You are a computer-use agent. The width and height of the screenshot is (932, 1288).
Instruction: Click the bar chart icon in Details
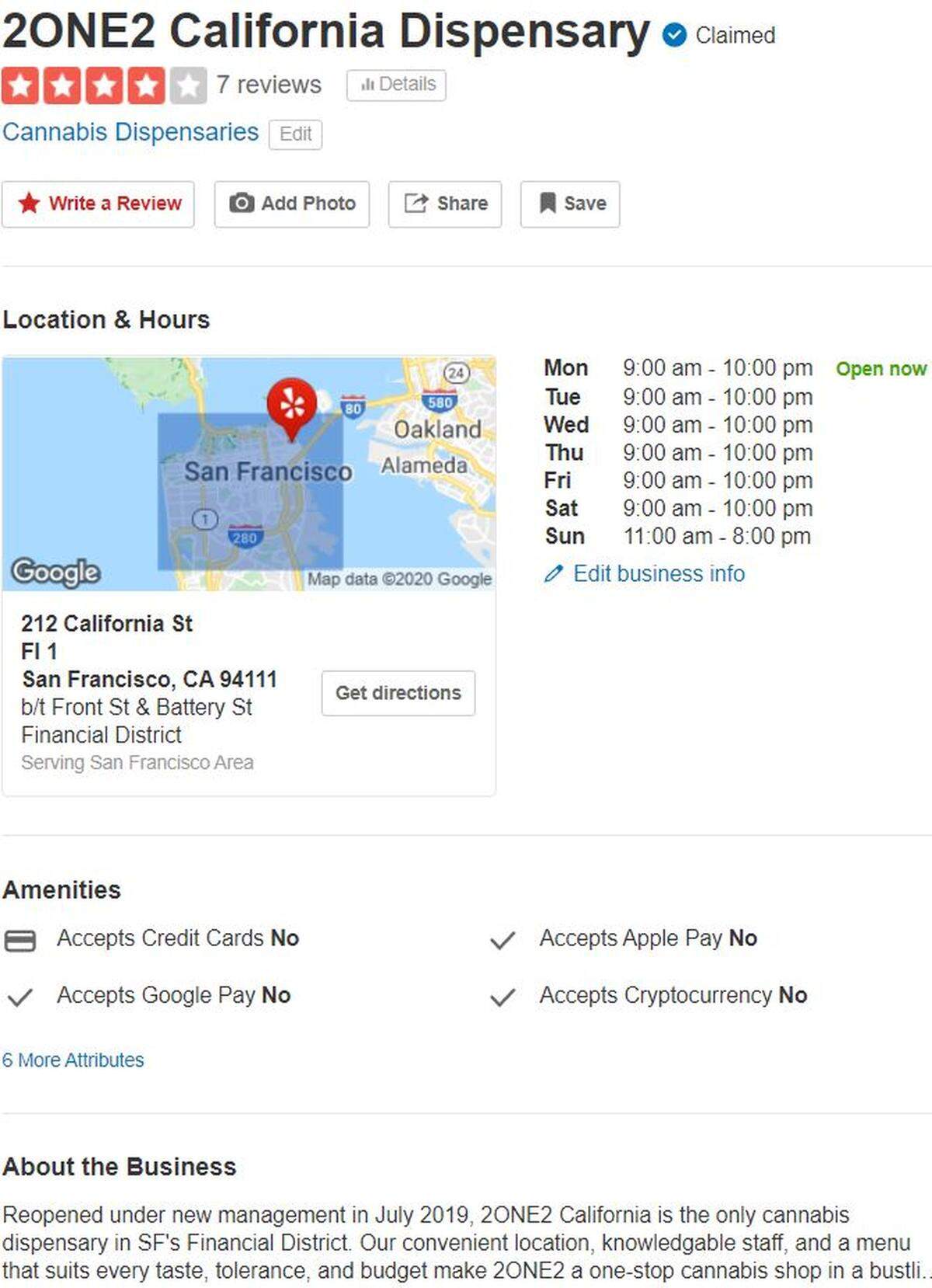368,84
